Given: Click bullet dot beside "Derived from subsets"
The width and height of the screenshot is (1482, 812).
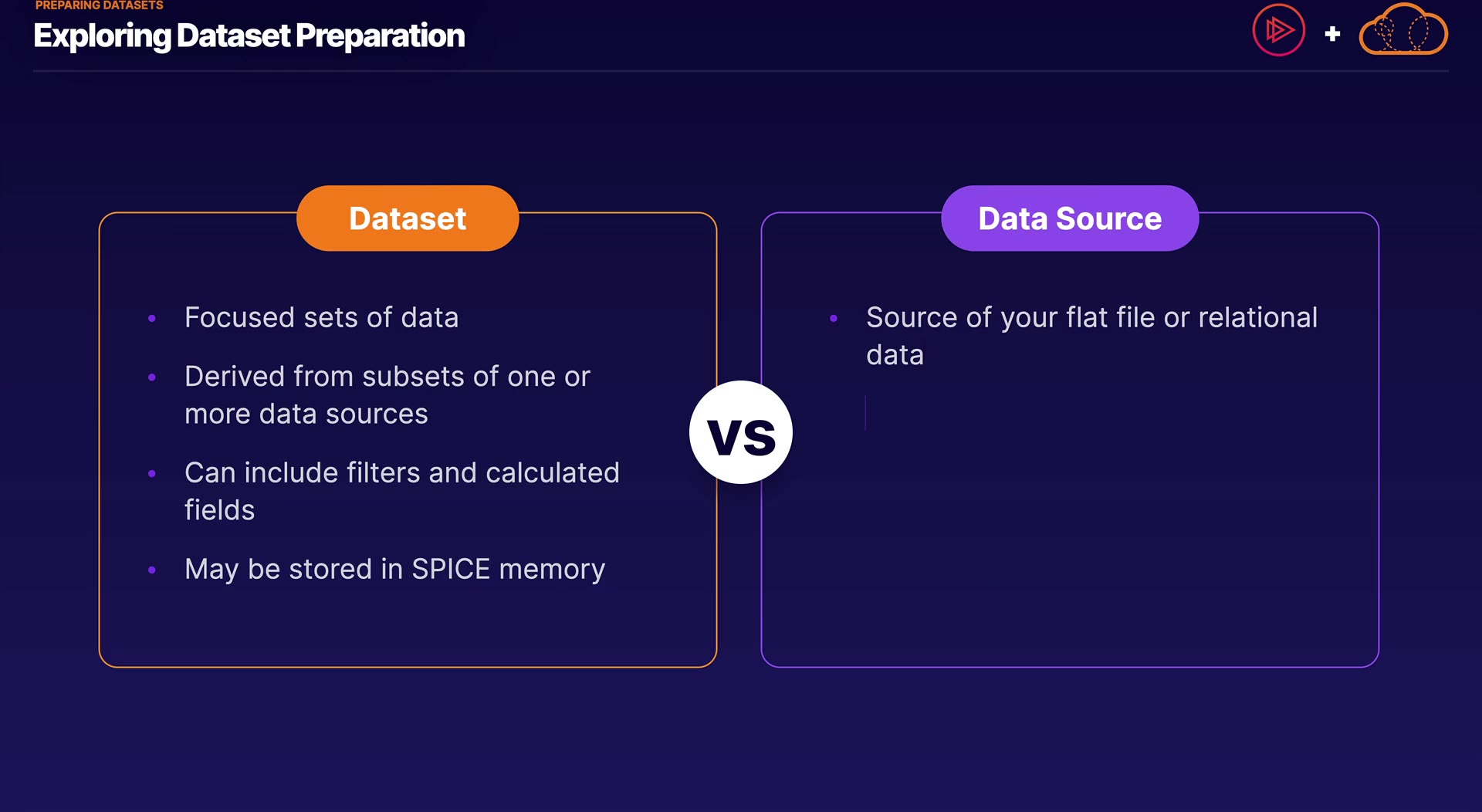Looking at the screenshot, I should 152,377.
